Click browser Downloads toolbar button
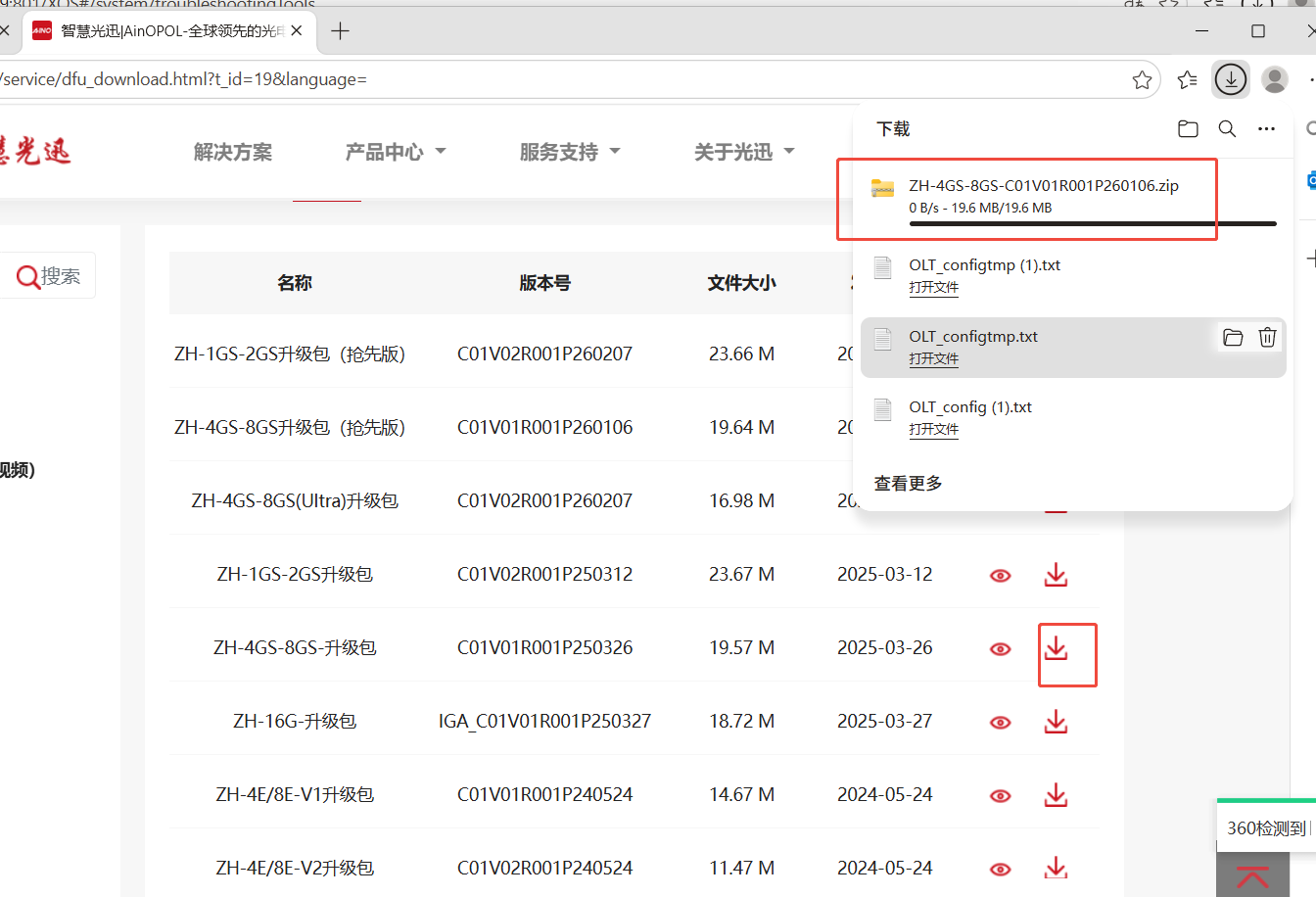This screenshot has width=1316, height=897. tap(1230, 79)
